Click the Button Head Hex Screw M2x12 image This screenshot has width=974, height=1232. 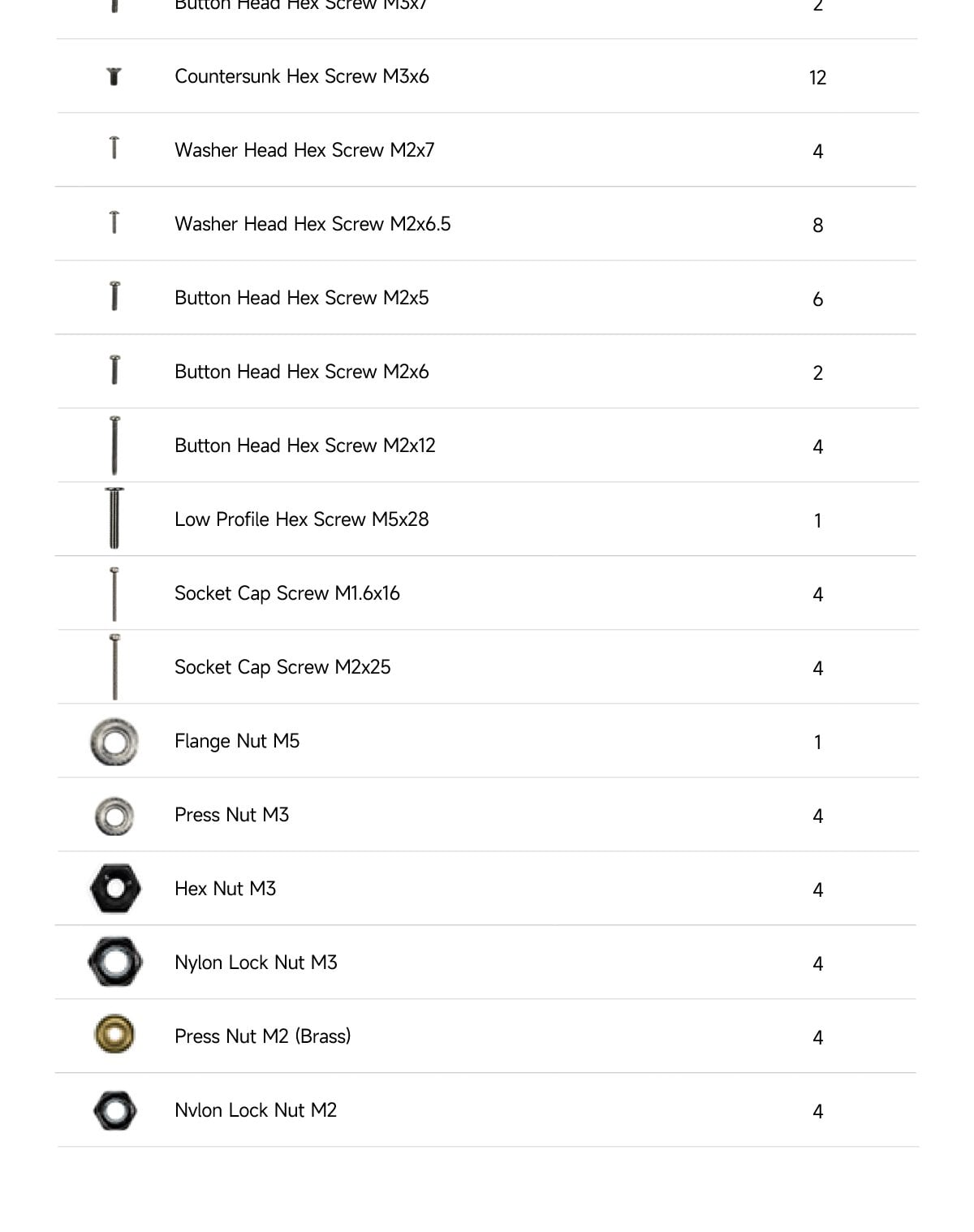pos(114,445)
